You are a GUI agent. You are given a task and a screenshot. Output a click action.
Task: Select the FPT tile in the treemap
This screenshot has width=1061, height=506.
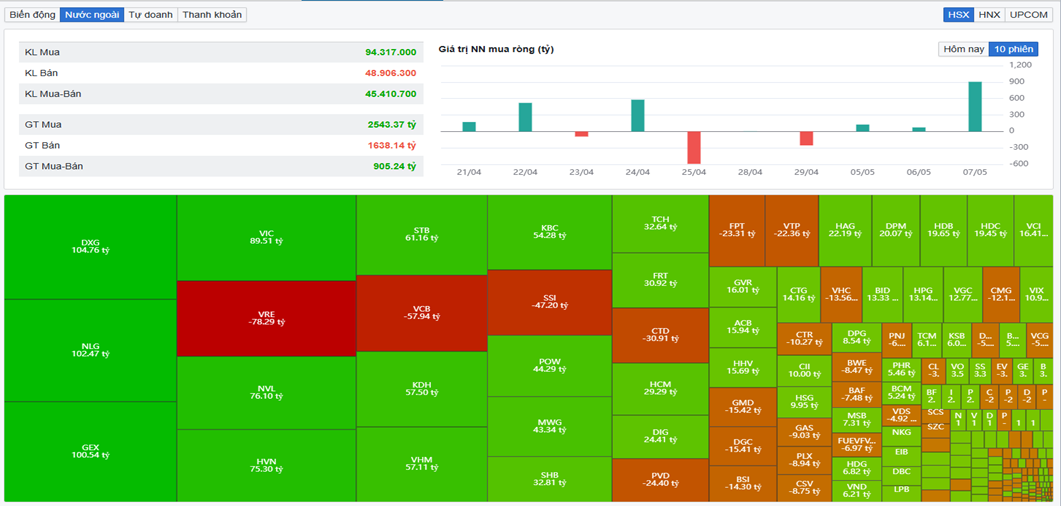[x=736, y=230]
